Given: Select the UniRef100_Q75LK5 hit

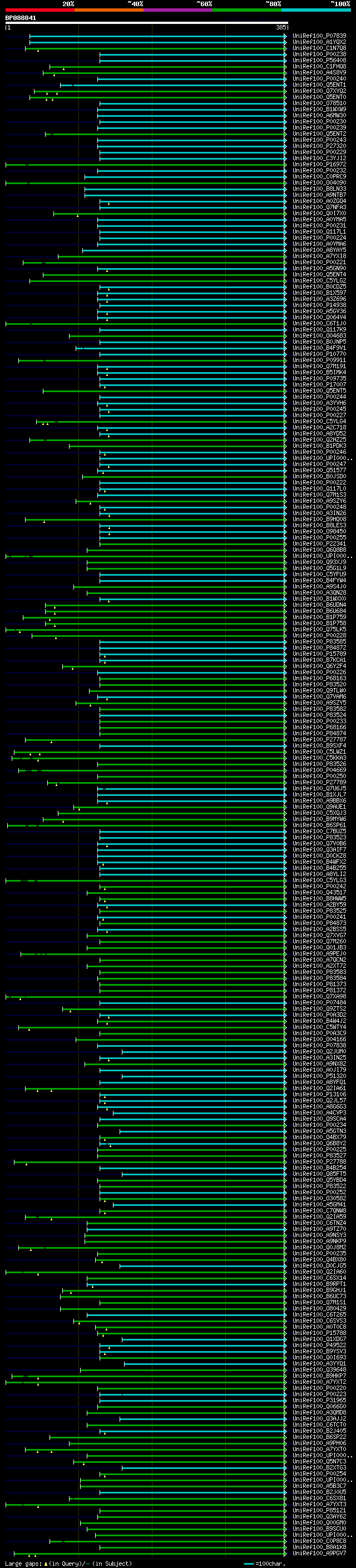Looking at the screenshot, I should pyautogui.click(x=319, y=630).
